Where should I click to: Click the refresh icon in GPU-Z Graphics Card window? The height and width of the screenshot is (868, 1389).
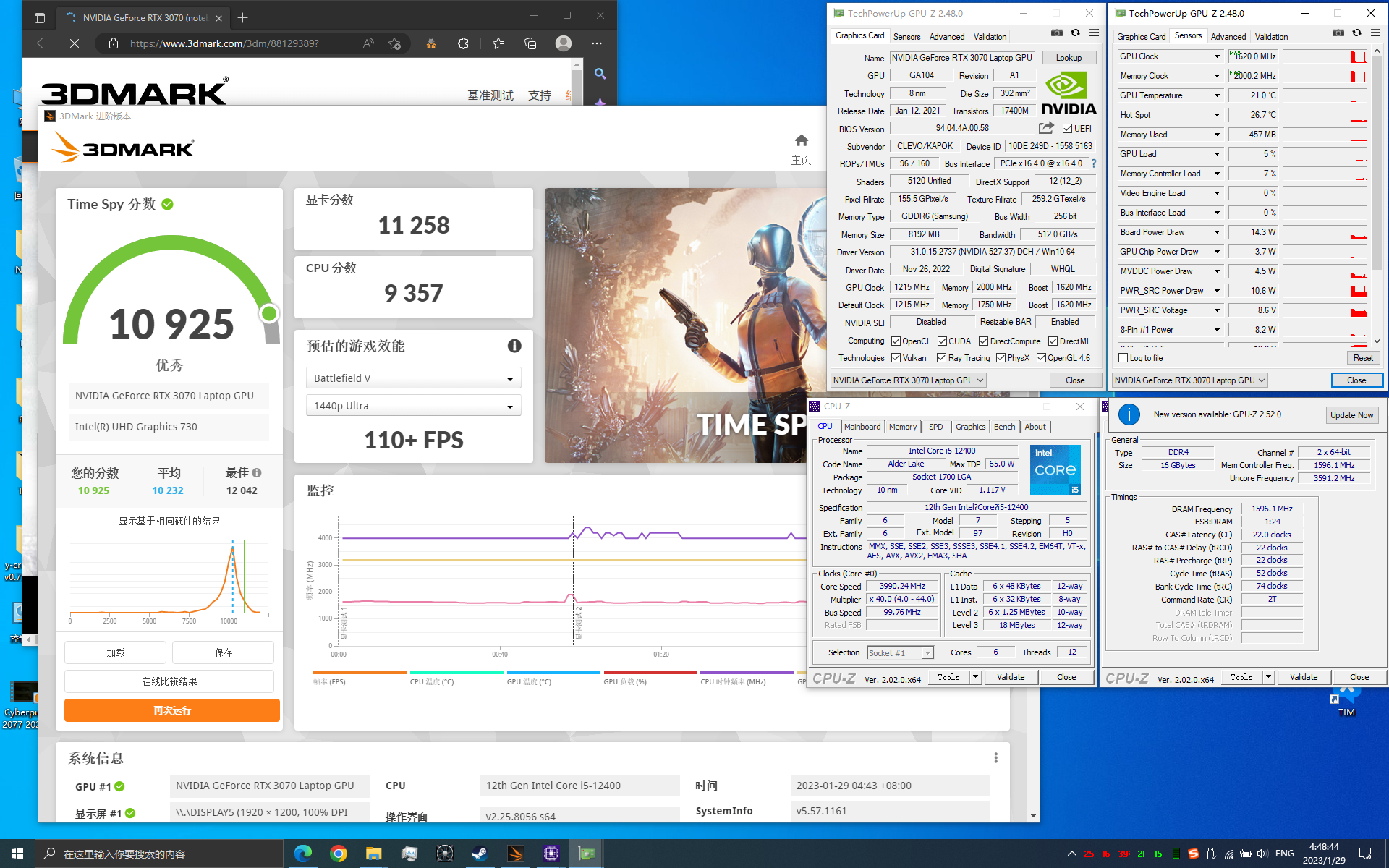[1076, 33]
